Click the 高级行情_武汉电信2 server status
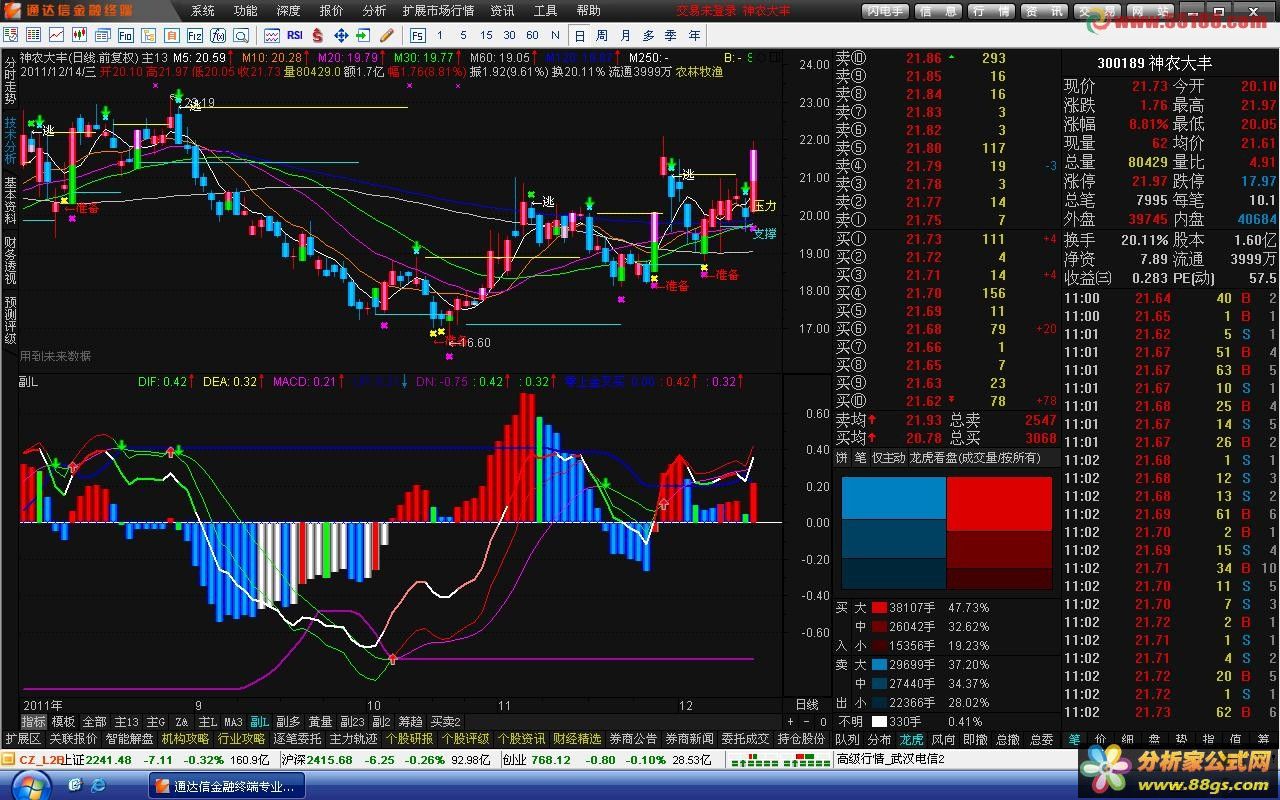This screenshot has width=1280, height=800. [x=890, y=760]
